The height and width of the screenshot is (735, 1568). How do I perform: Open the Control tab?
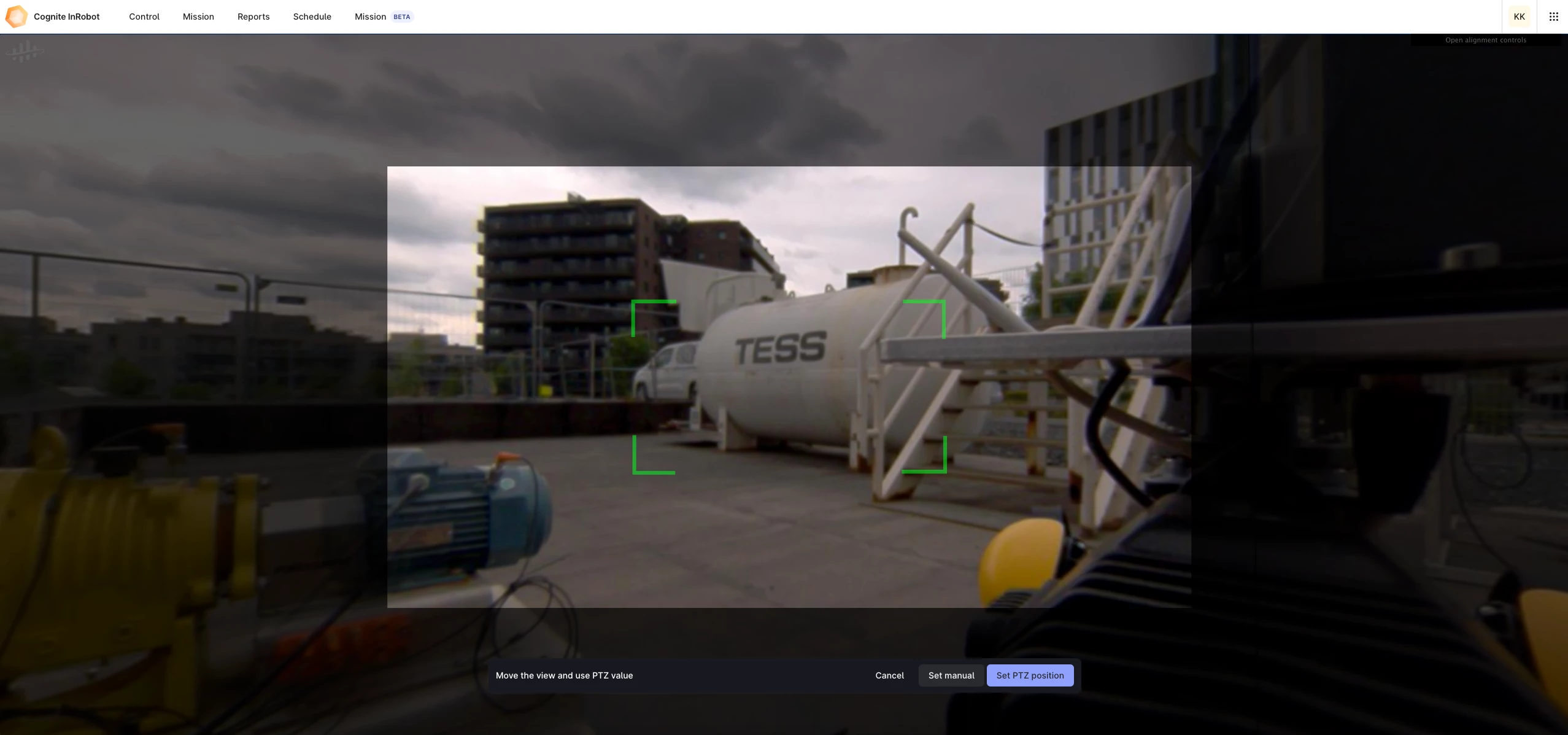pos(144,17)
